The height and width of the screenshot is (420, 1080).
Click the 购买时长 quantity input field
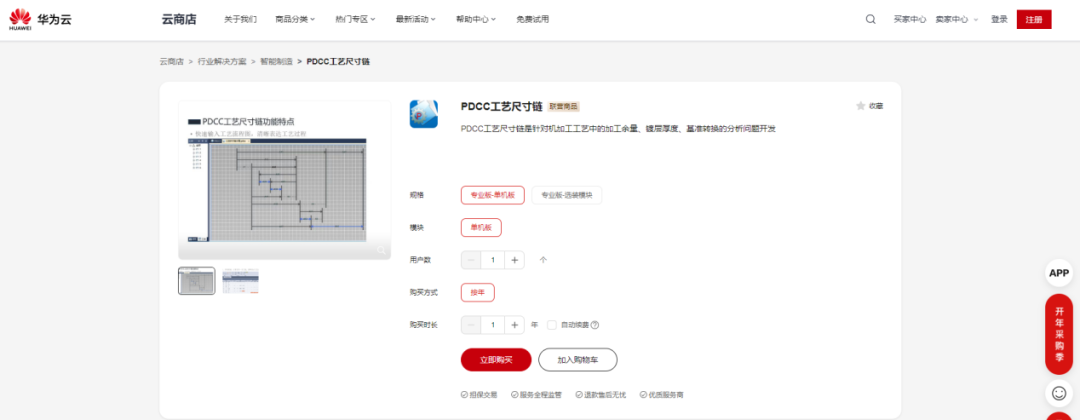(492, 325)
